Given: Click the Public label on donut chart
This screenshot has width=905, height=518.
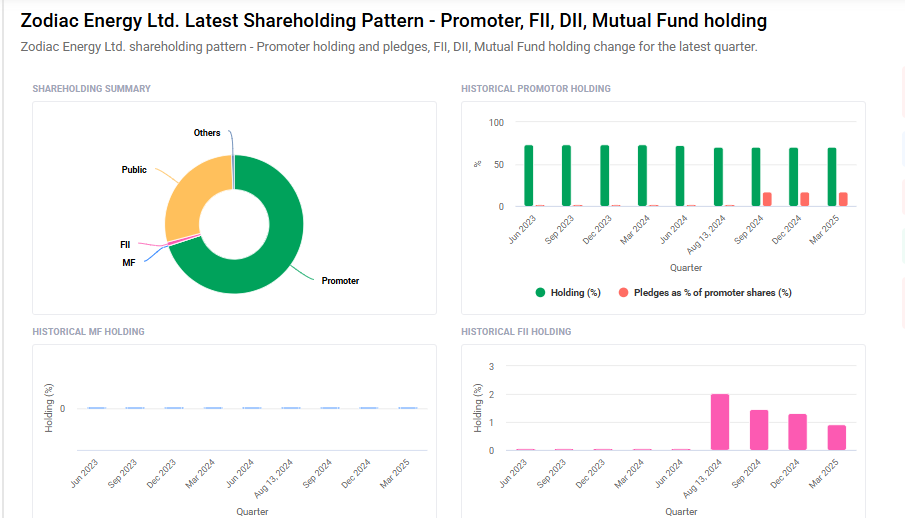Looking at the screenshot, I should point(134,170).
